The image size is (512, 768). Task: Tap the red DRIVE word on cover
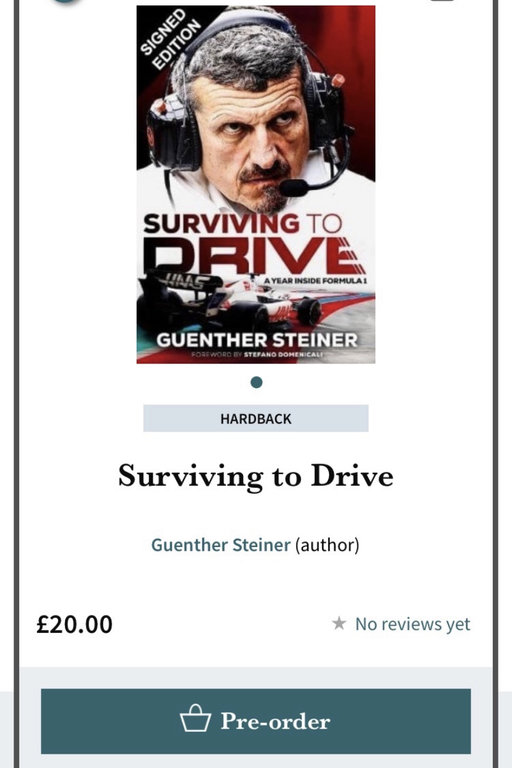254,256
